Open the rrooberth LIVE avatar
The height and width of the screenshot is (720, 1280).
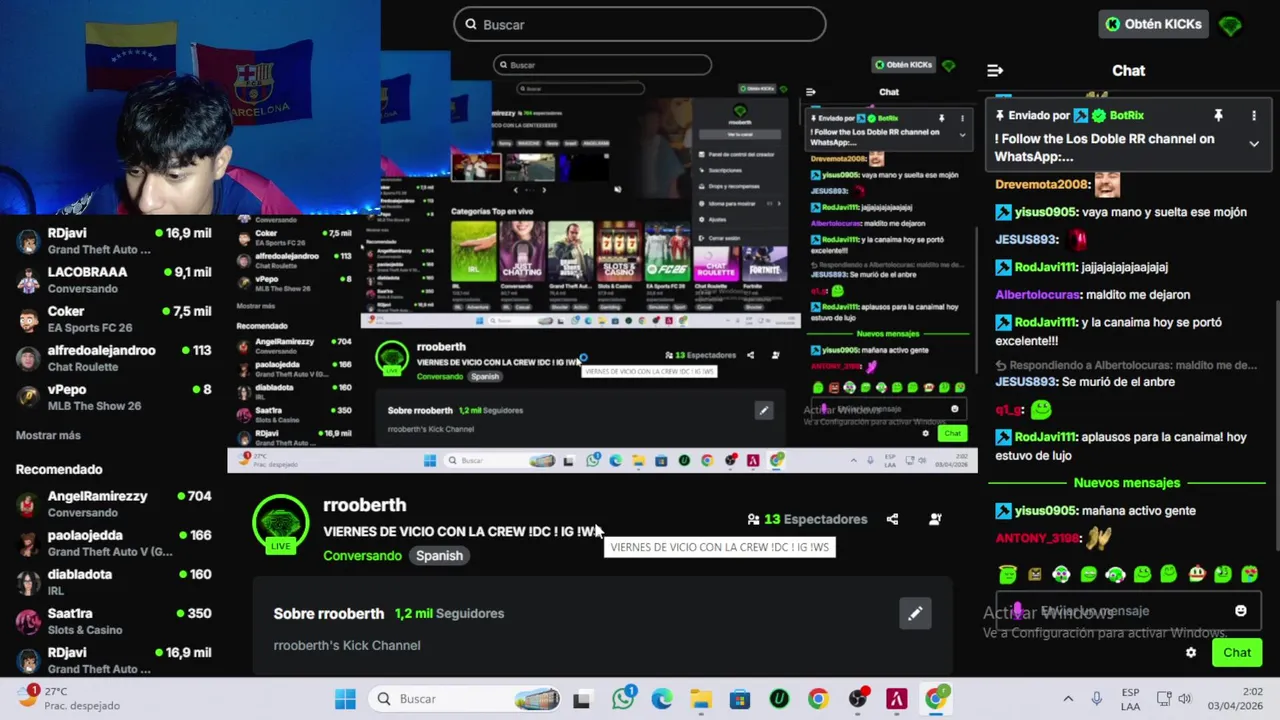tap(281, 523)
